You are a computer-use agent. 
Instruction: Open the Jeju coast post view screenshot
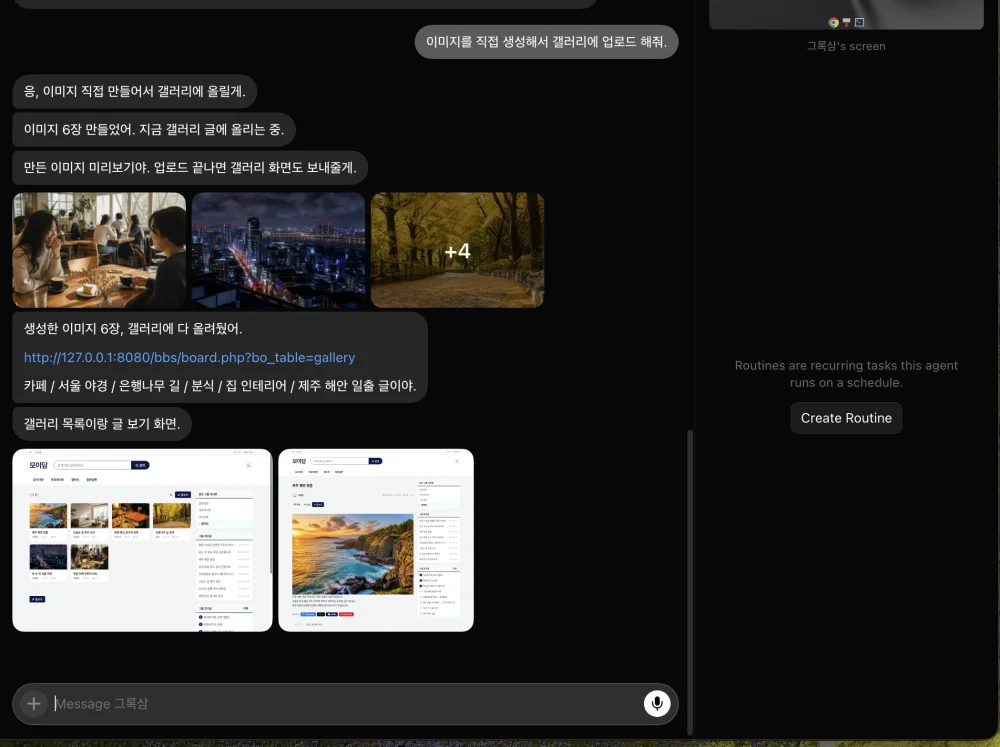376,540
